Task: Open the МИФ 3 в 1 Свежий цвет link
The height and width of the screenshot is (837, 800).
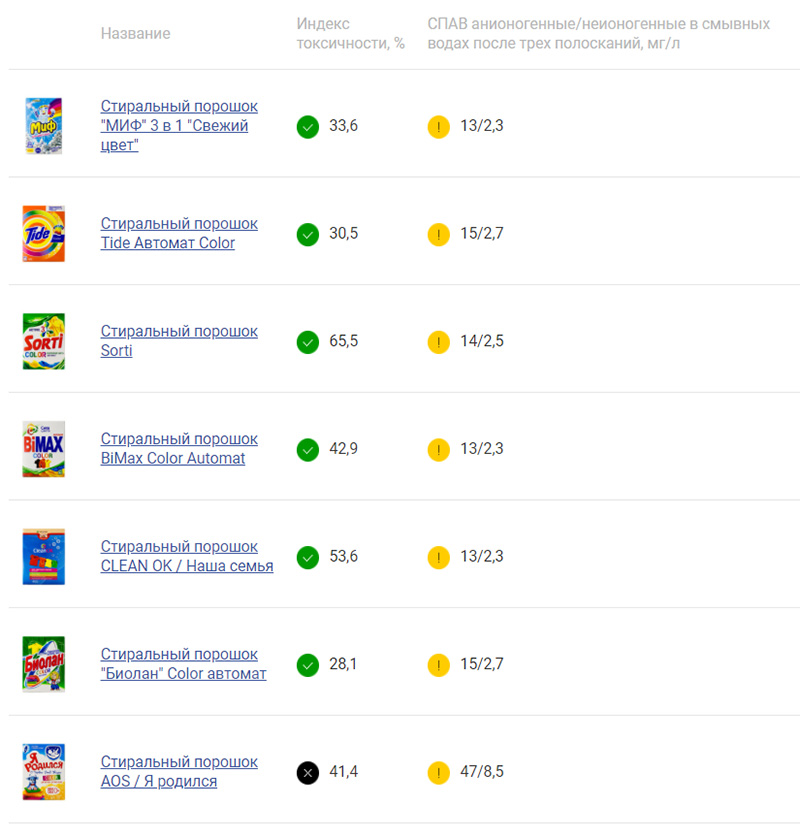Action: (x=179, y=125)
